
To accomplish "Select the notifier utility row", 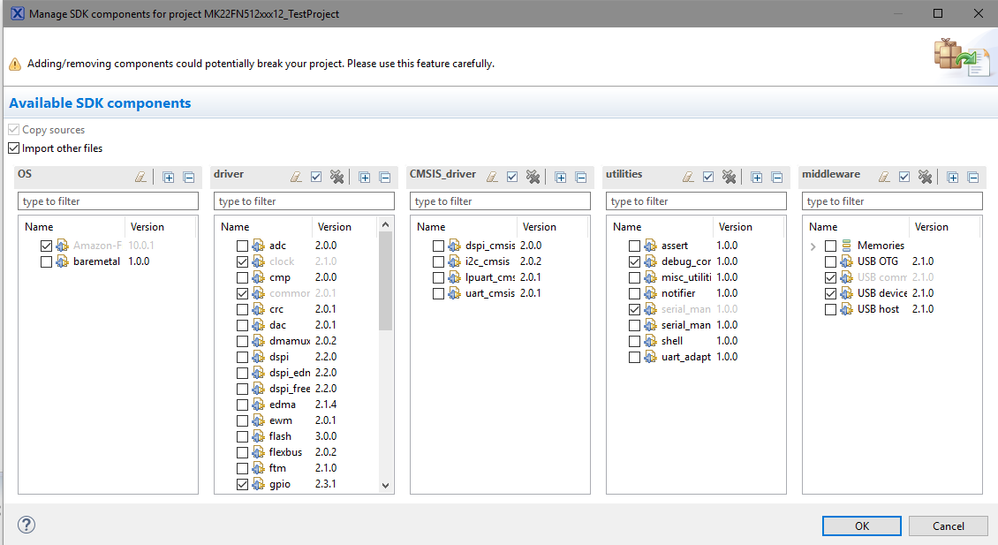I will pos(696,294).
